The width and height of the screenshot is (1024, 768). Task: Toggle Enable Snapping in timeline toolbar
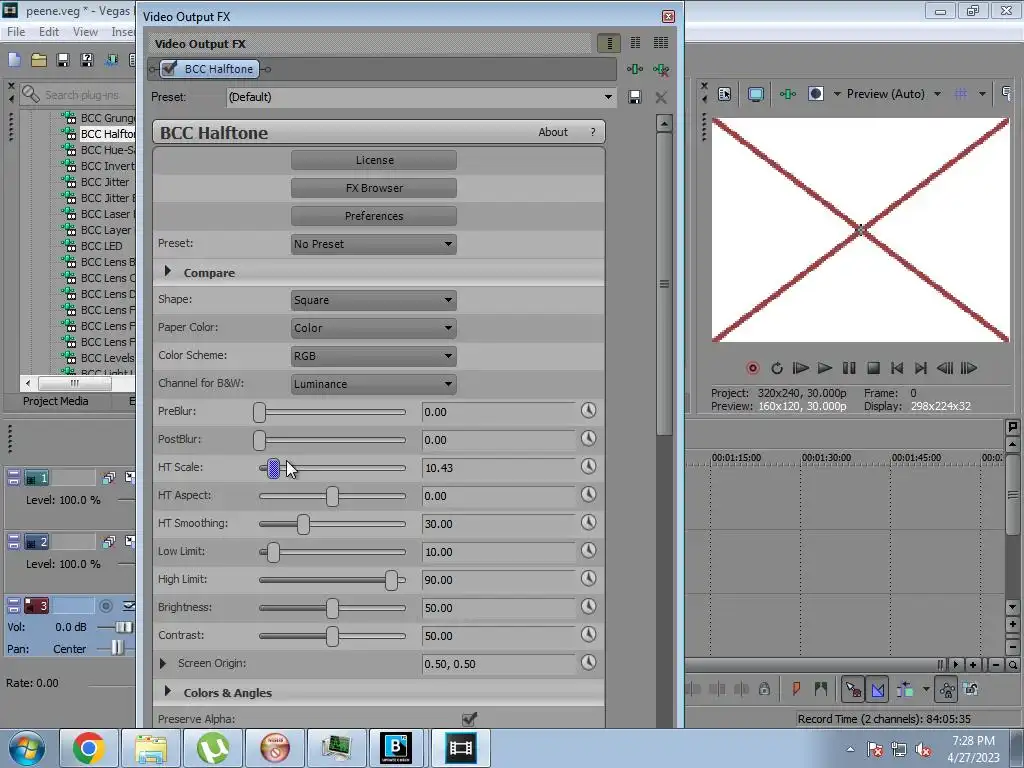pyautogui.click(x=852, y=689)
